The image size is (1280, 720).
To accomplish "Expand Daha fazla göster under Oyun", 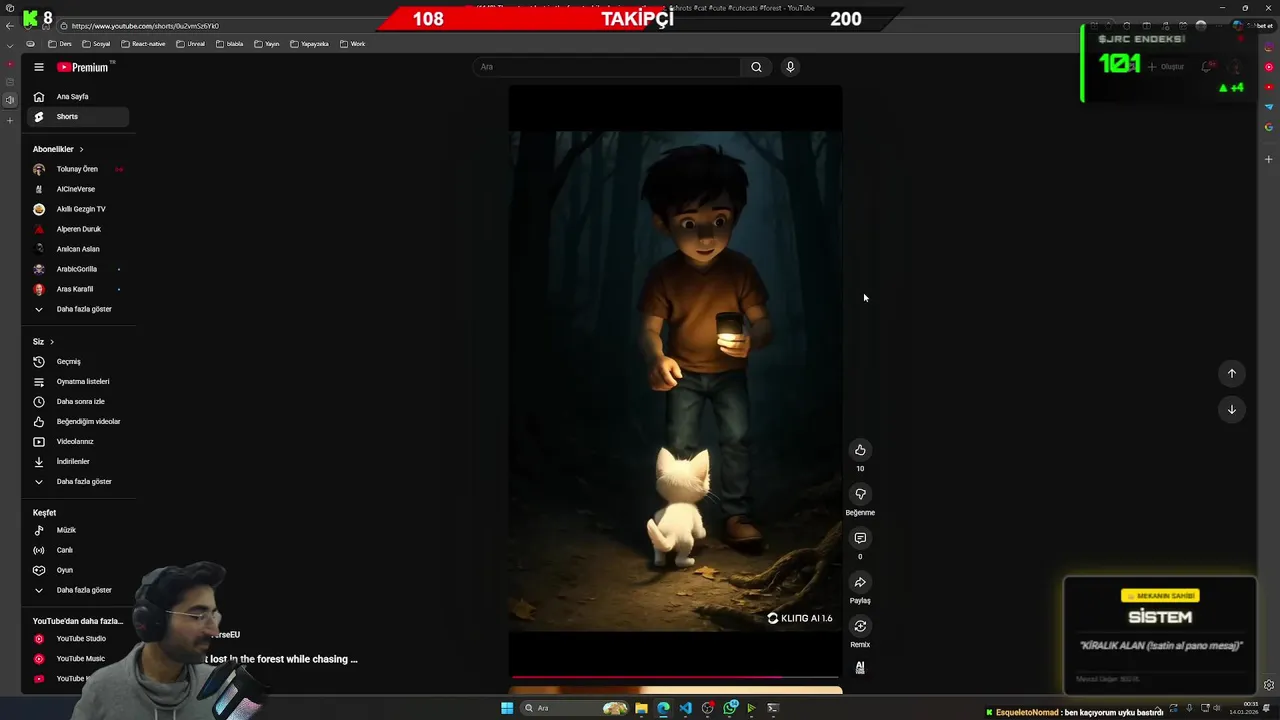I will pos(78,590).
